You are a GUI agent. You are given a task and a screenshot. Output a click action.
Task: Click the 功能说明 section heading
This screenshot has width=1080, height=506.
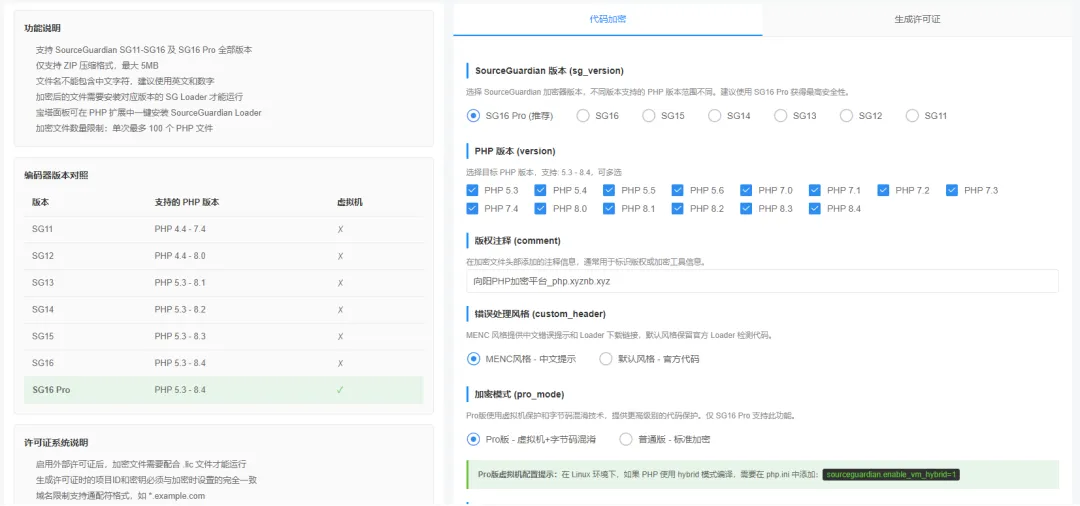coord(41,28)
